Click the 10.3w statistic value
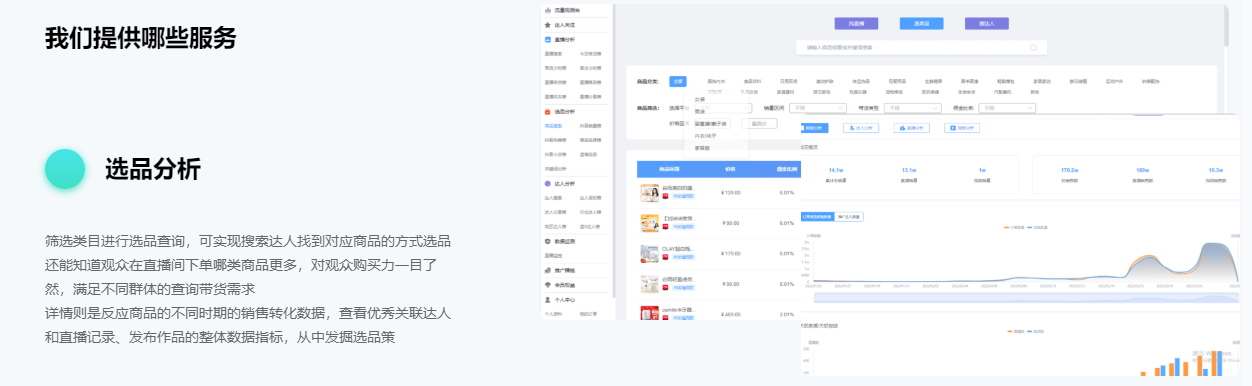The image size is (1252, 386). click(1215, 170)
